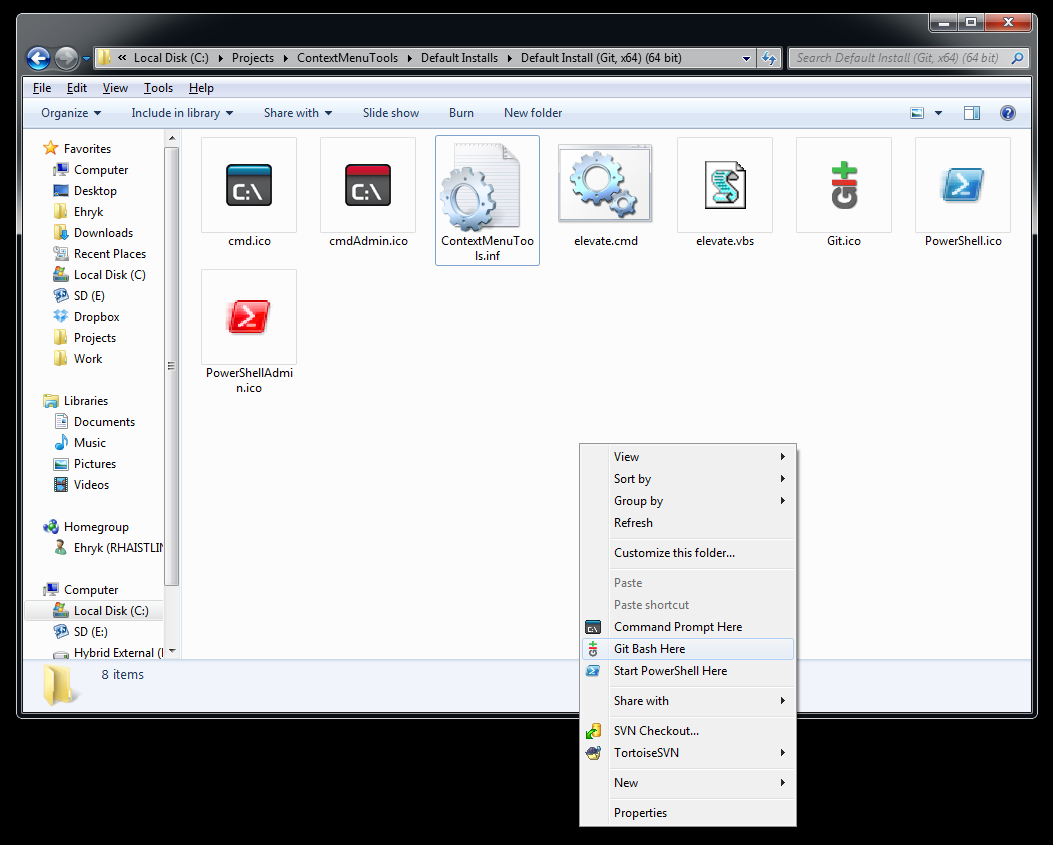Screen dimensions: 1053x845
Task: Open the Include in library dropdown
Action: point(182,113)
